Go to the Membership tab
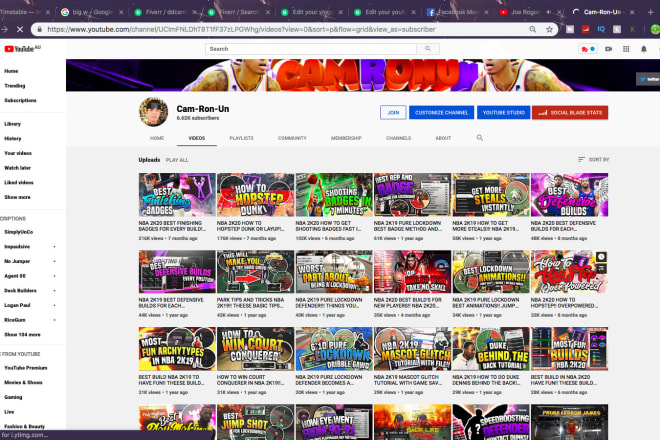This screenshot has height=440, width=660. (346, 138)
